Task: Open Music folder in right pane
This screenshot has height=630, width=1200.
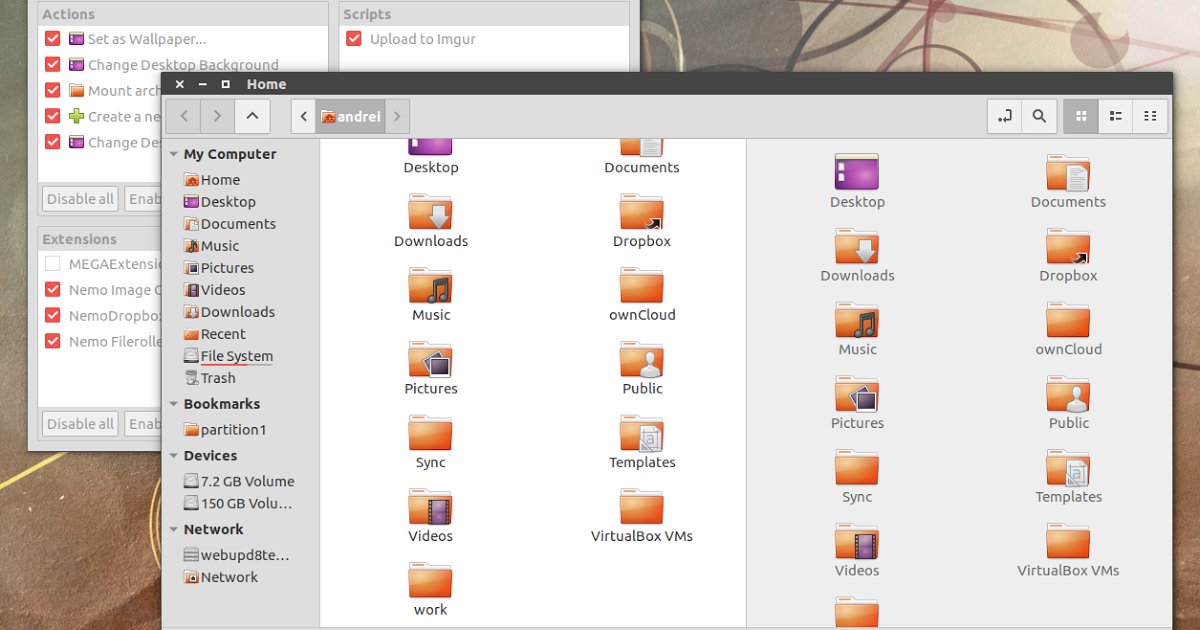Action: pyautogui.click(x=857, y=330)
